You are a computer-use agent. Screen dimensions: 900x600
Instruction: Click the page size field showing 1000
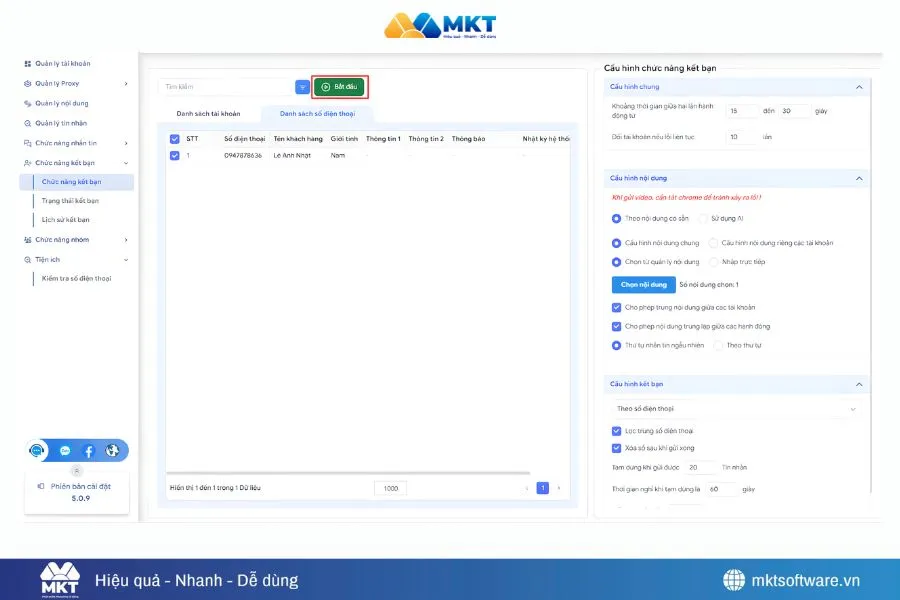point(389,488)
